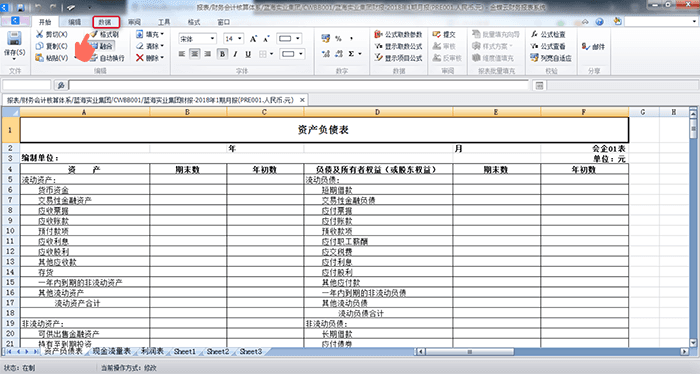Image resolution: width=700 pixels, height=374 pixels.
Task: Open the top-right search combo box arrow
Action: [x=694, y=21]
